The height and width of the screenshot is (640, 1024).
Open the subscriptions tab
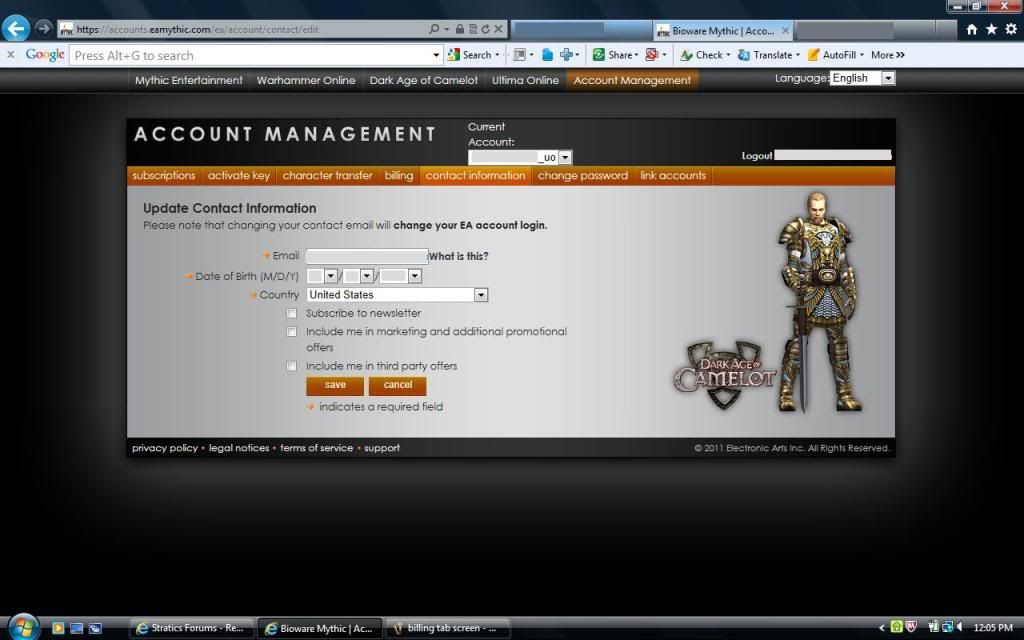click(x=163, y=176)
